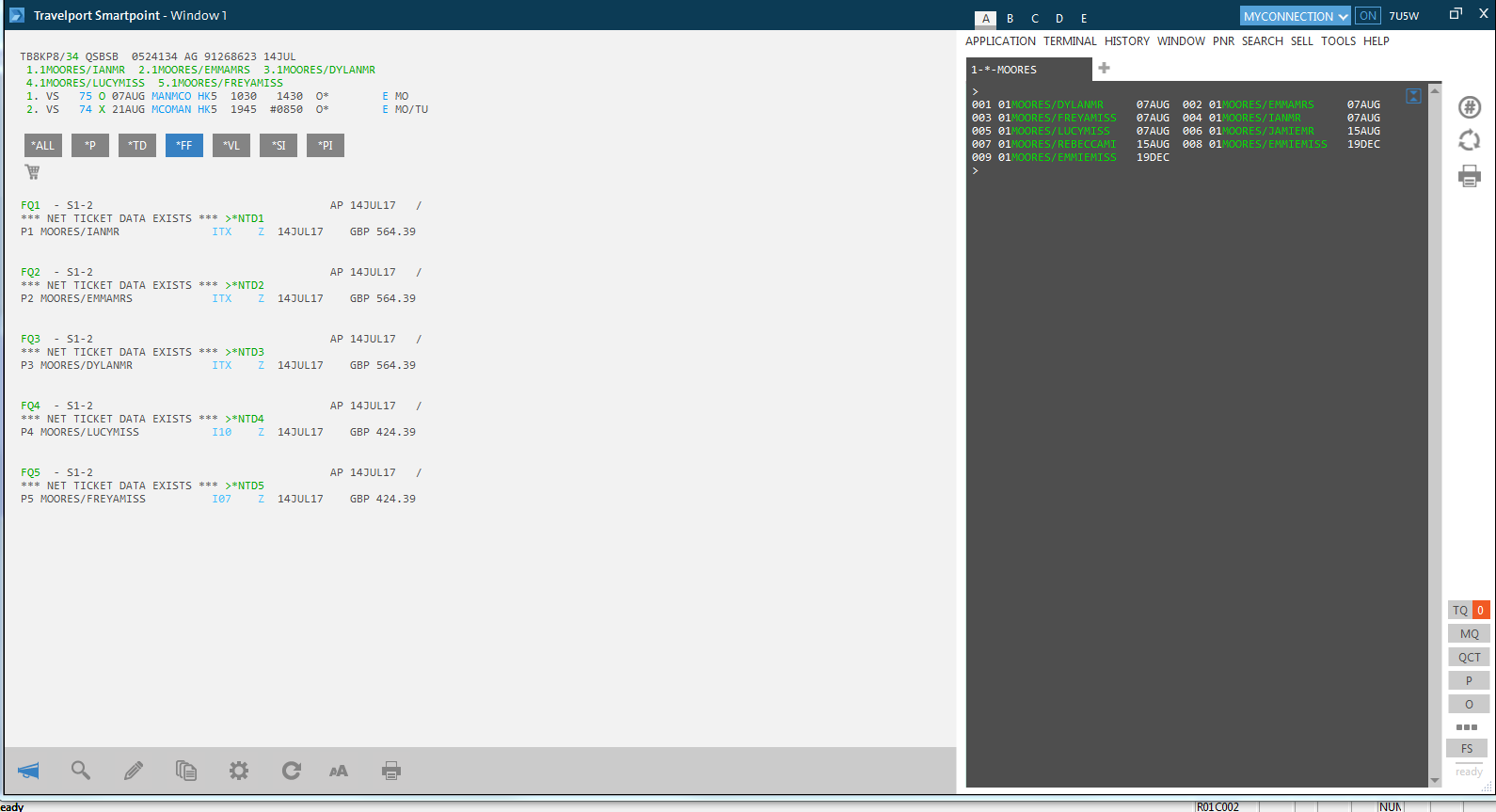Toggle the ON connection switch

(1368, 16)
